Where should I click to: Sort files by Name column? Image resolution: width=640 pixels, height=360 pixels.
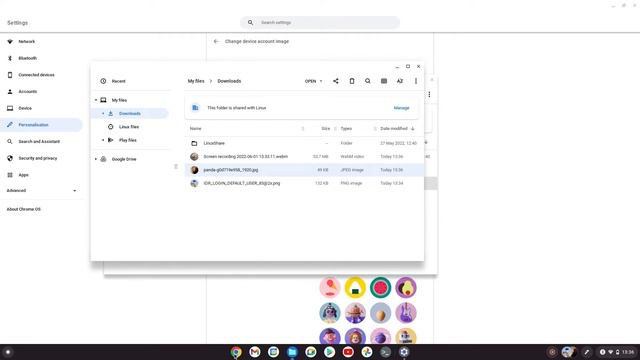tap(196, 129)
